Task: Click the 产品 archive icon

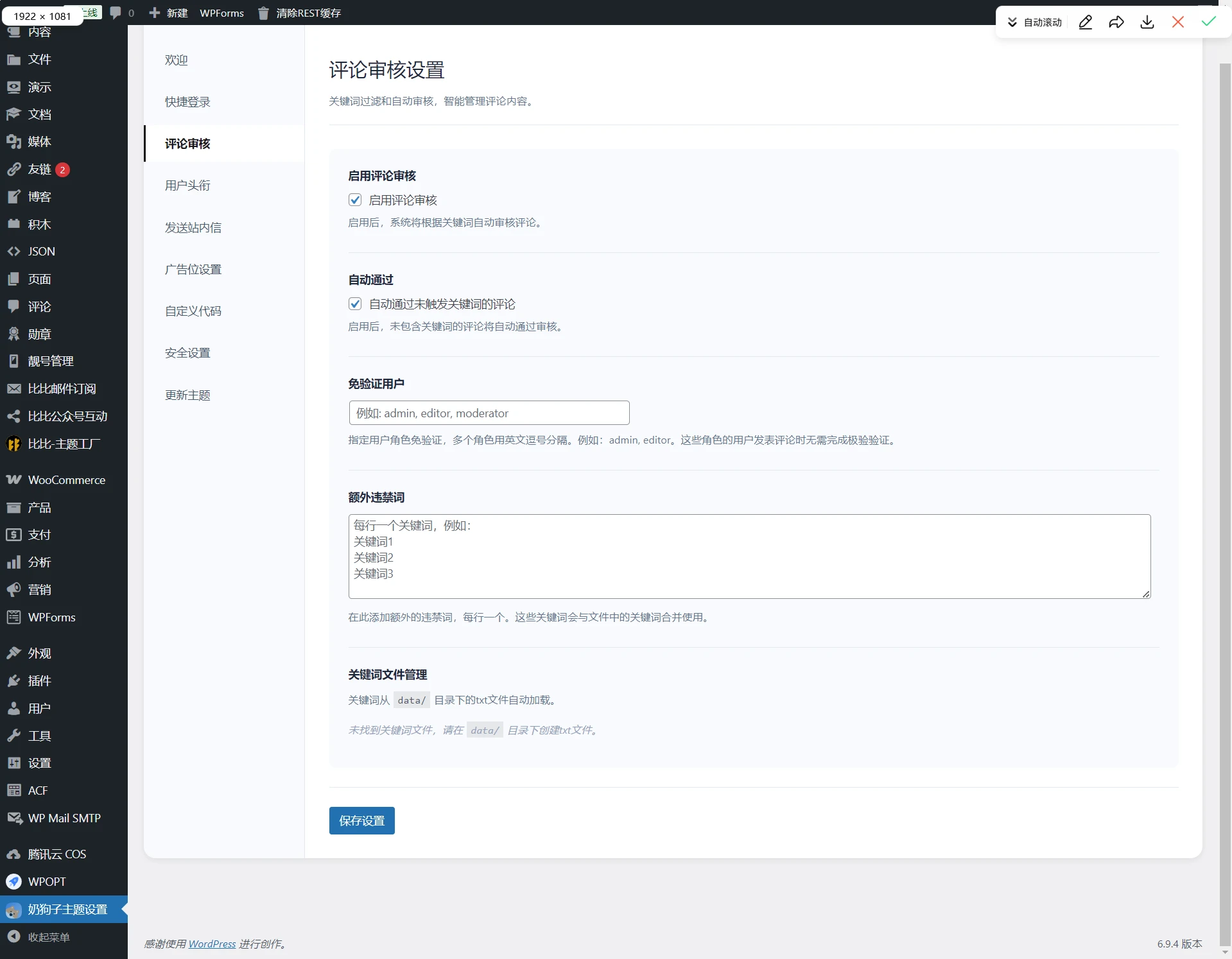Action: tap(13, 508)
